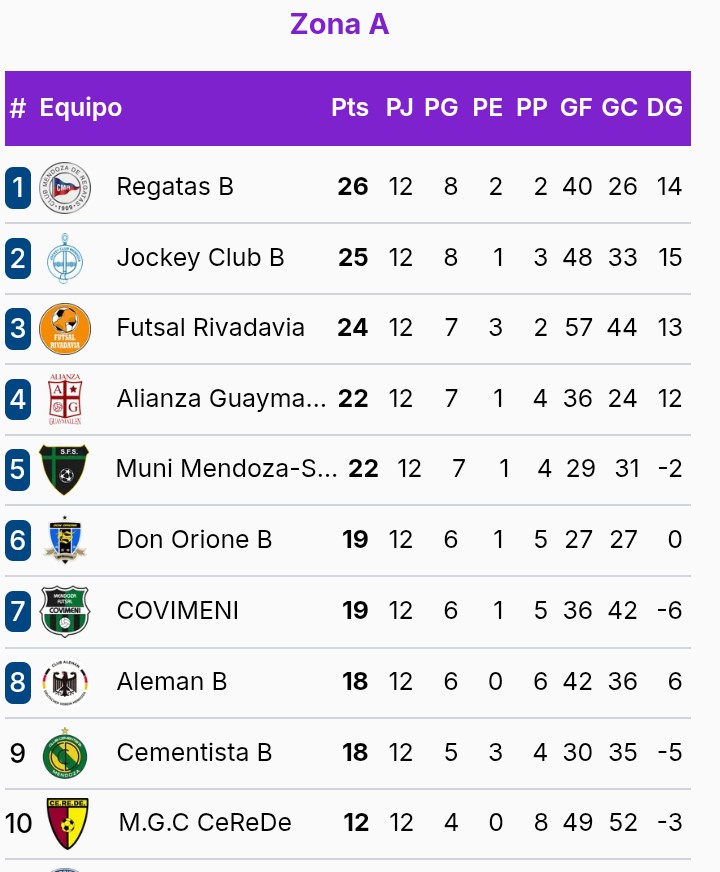Click the GF column header
720x872 pixels.
[576, 108]
